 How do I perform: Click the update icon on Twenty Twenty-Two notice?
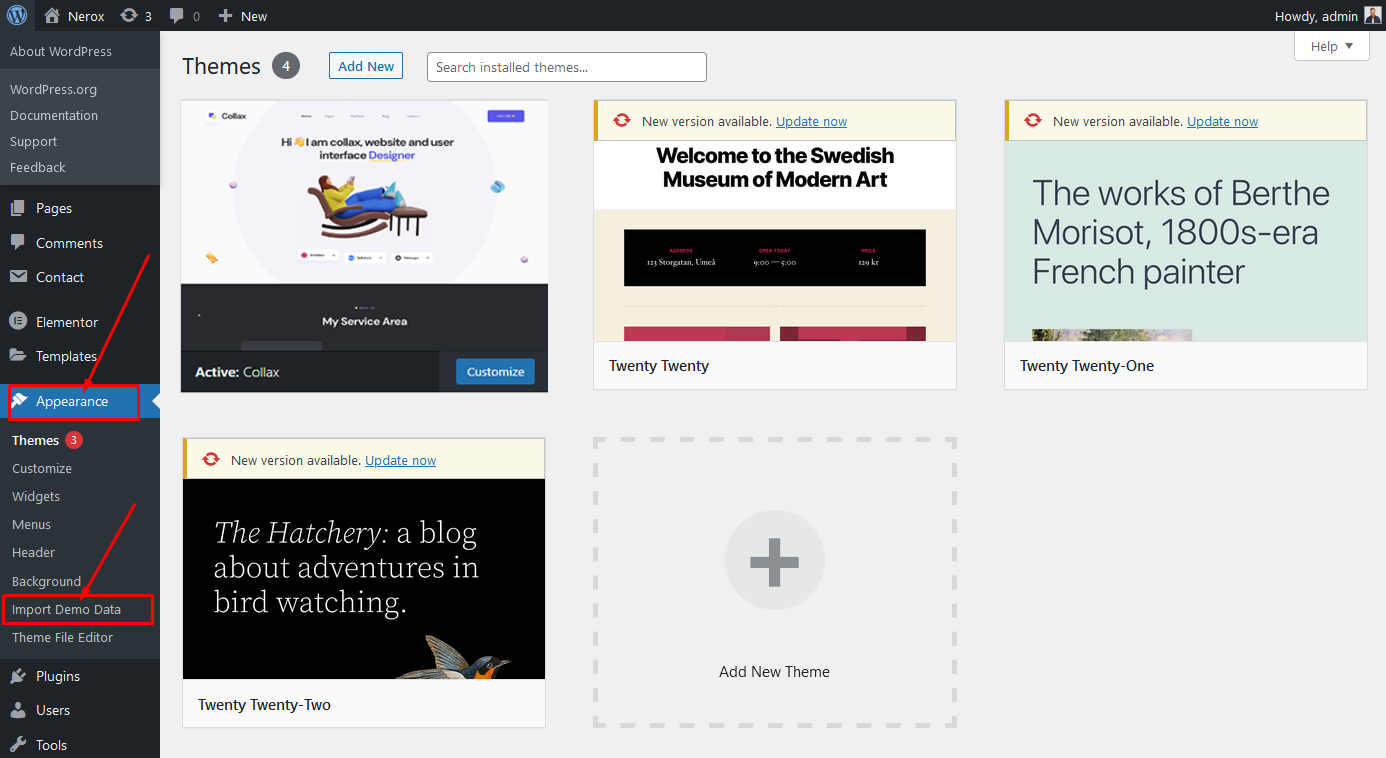(211, 460)
